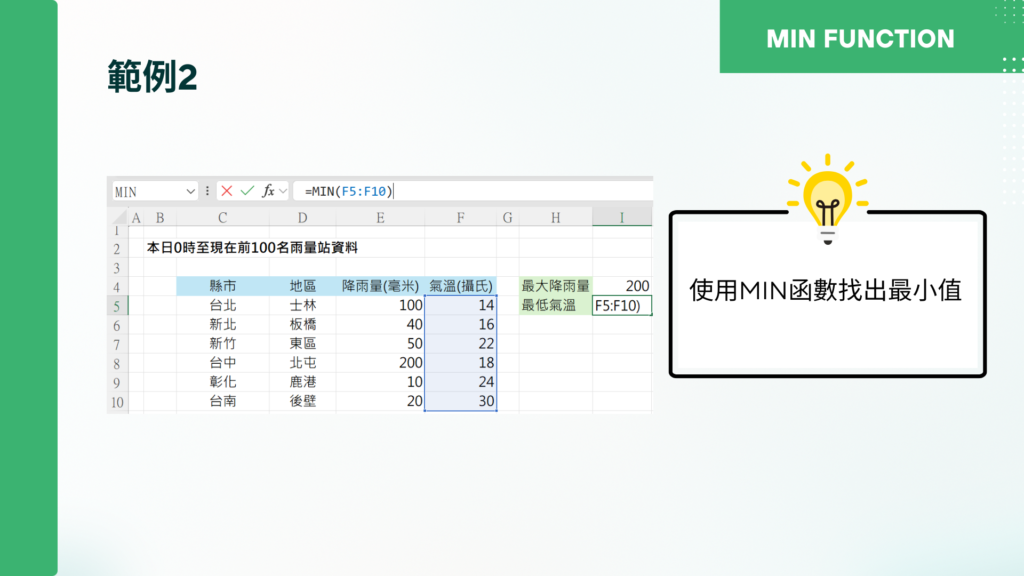
Task: Click the formula bar with =MIN(F5:F10)
Action: 473,191
